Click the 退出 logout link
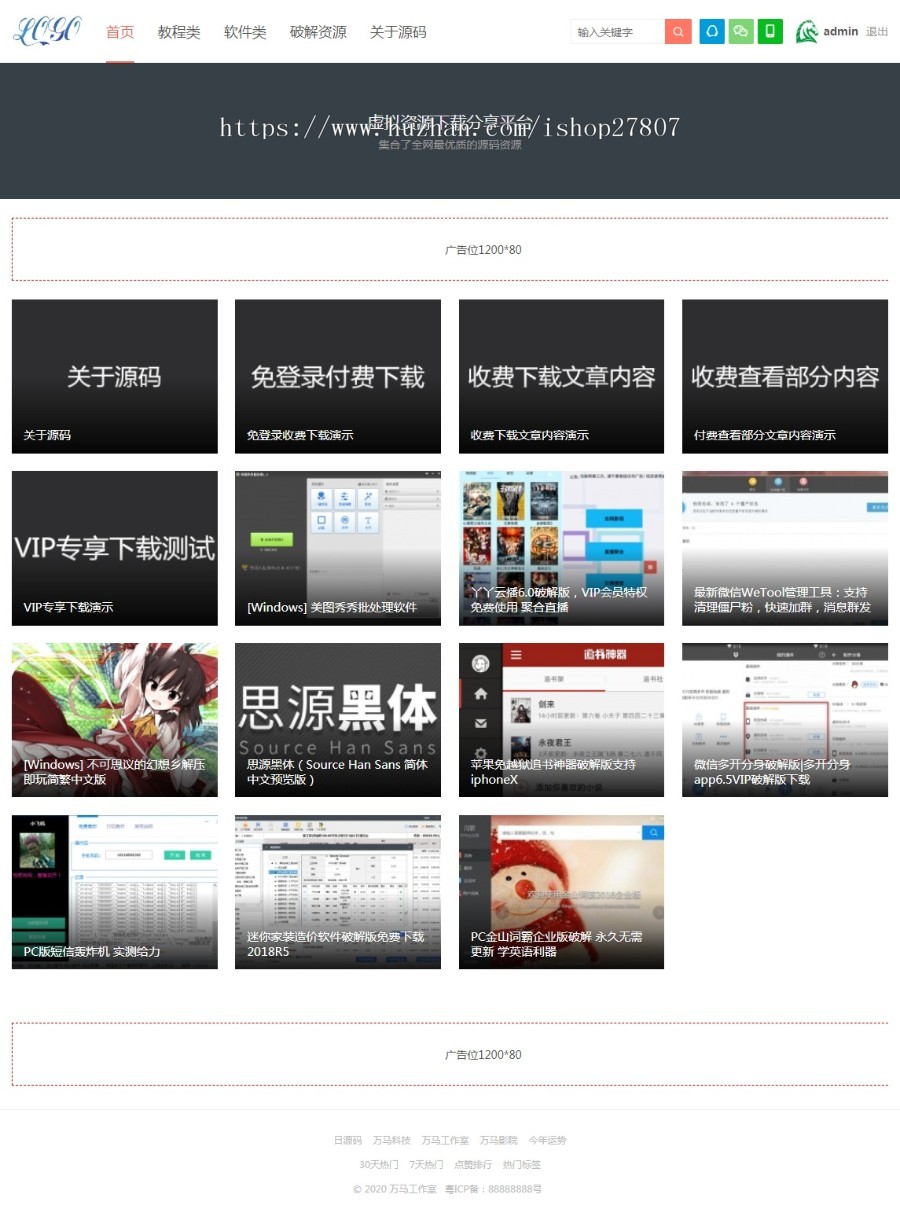The image size is (900, 1220). (877, 32)
